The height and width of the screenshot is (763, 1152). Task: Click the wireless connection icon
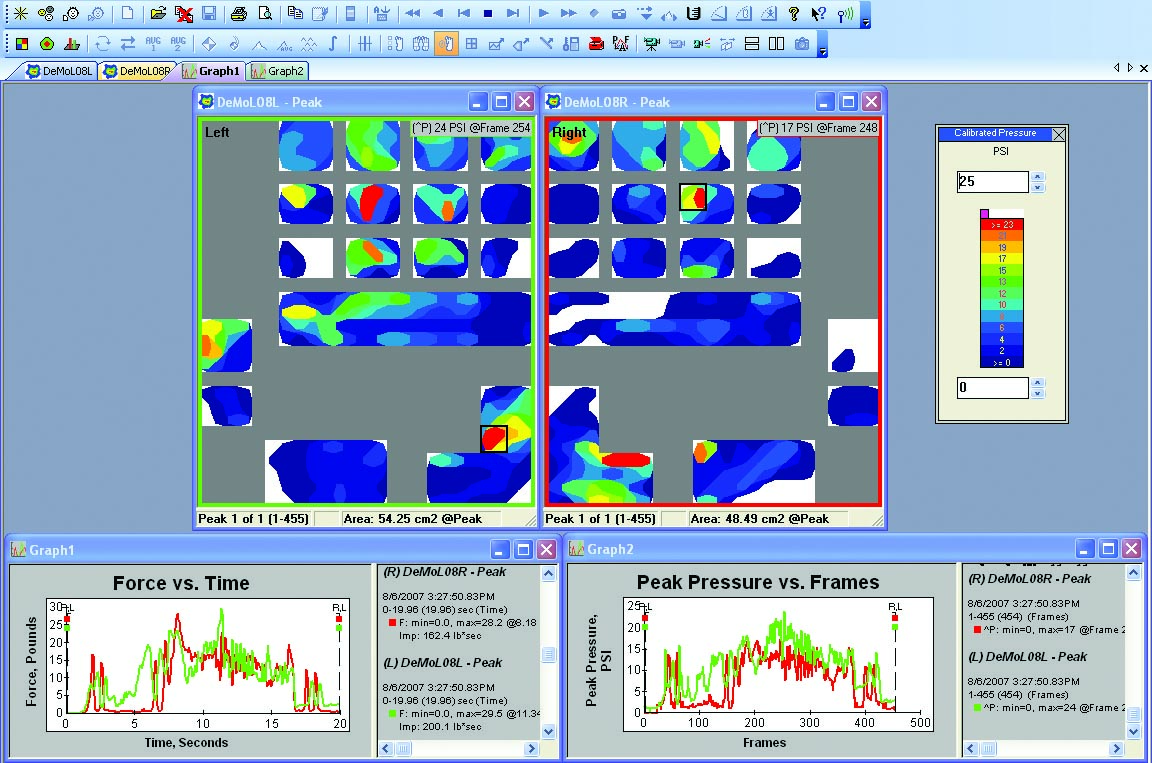[843, 14]
